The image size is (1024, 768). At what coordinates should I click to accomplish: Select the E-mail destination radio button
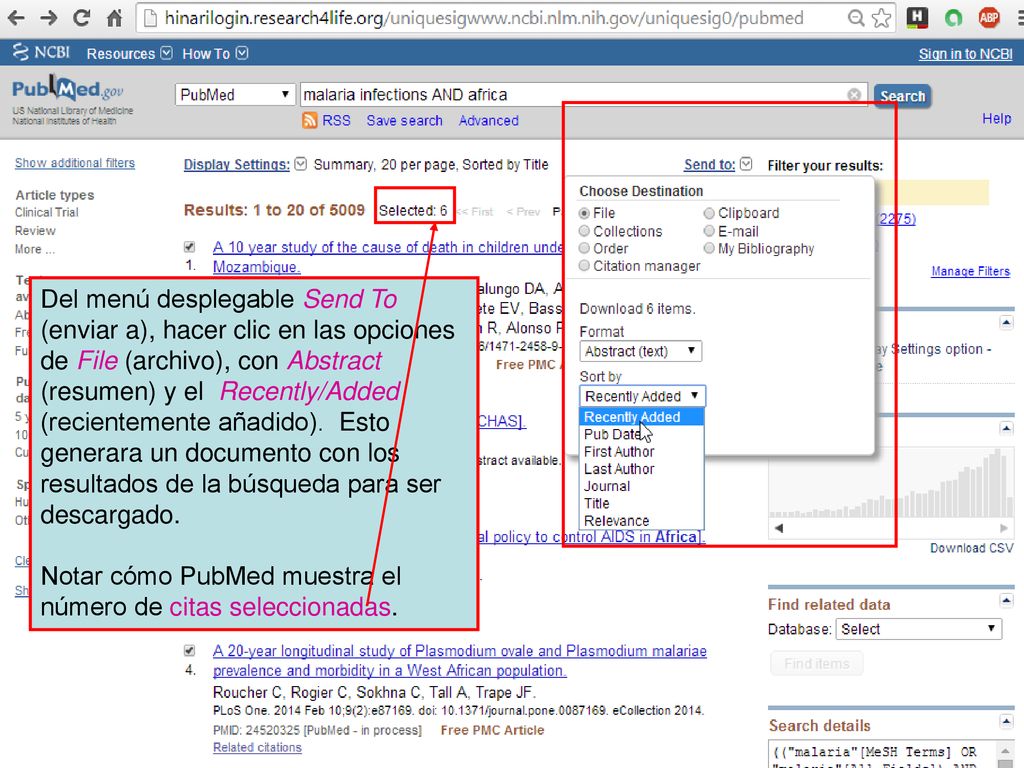coord(709,231)
